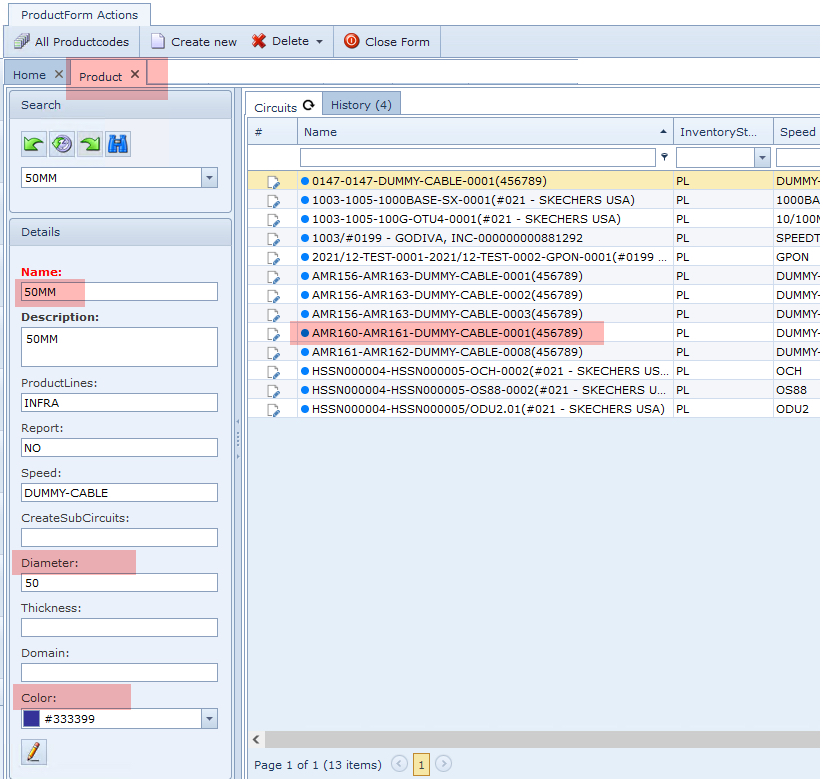Click the green forward arrow in Search
Viewport: 823px width, 779px height.
coord(90,144)
